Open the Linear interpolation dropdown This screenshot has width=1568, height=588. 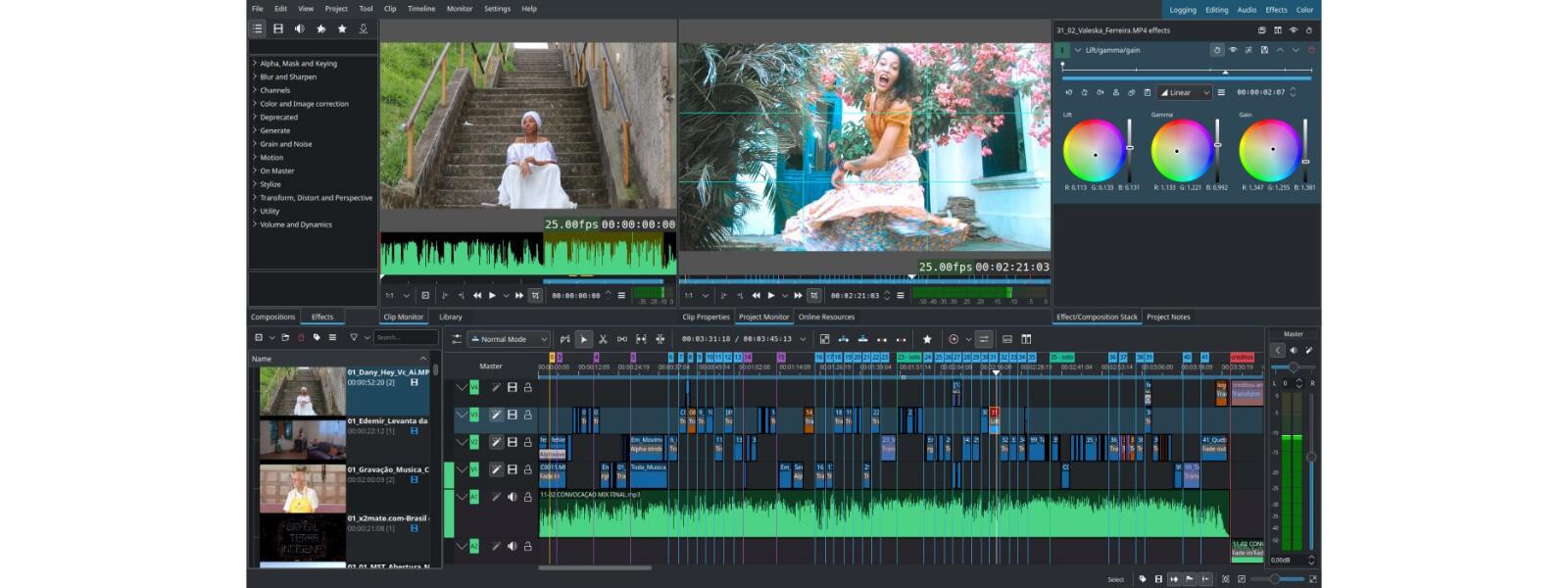pyautogui.click(x=1185, y=92)
